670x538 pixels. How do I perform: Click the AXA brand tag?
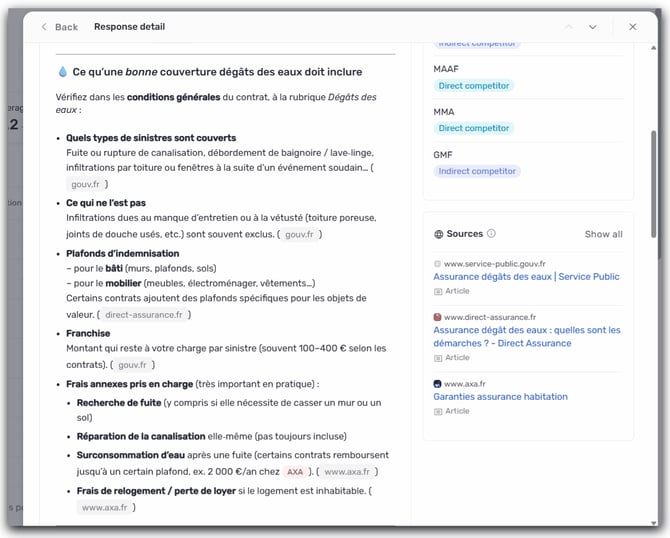295,472
